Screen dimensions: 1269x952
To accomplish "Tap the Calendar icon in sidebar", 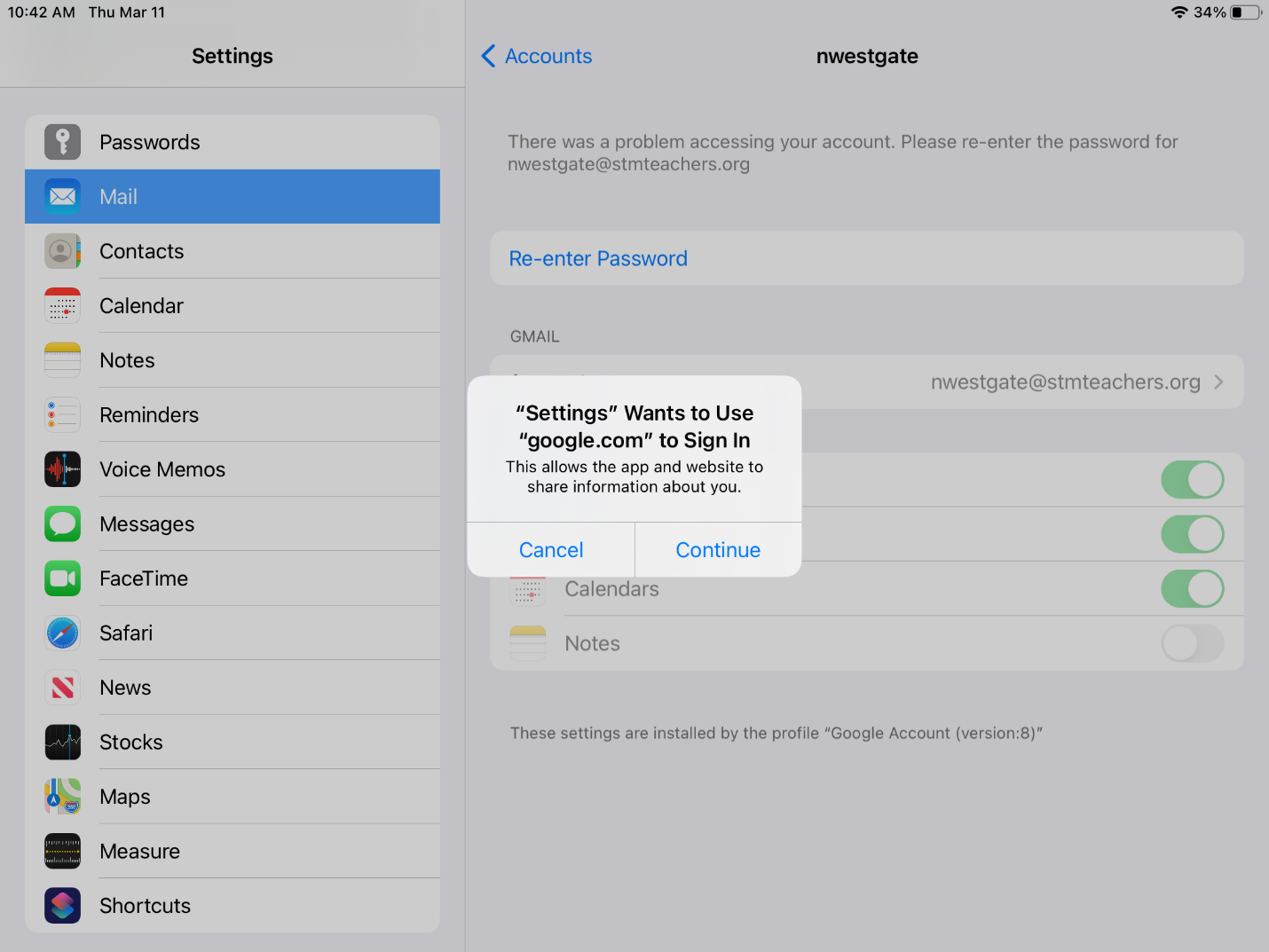I will coord(62,306).
